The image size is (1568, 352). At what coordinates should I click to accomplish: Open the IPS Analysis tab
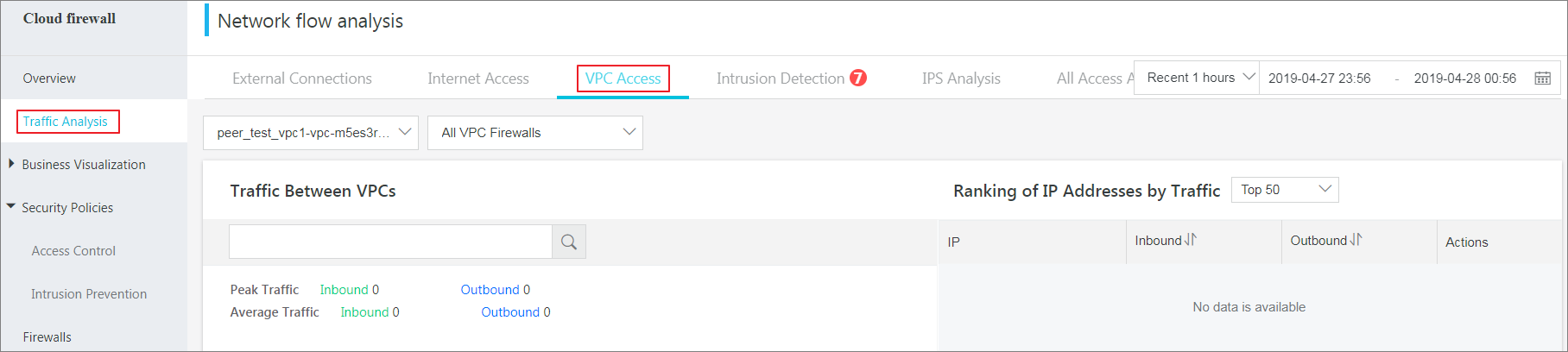(961, 79)
